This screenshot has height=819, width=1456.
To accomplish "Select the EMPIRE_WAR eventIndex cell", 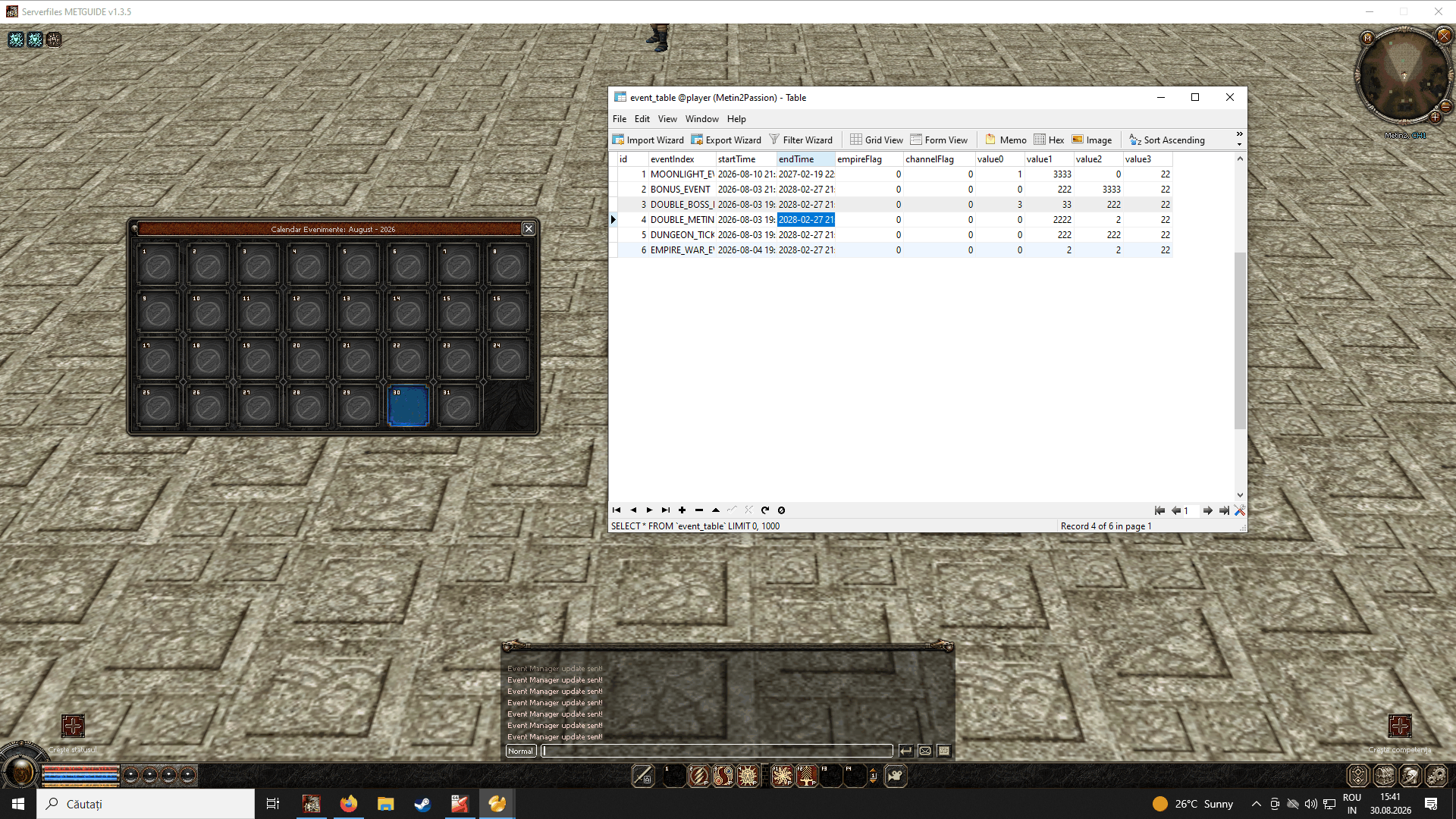I will [682, 250].
